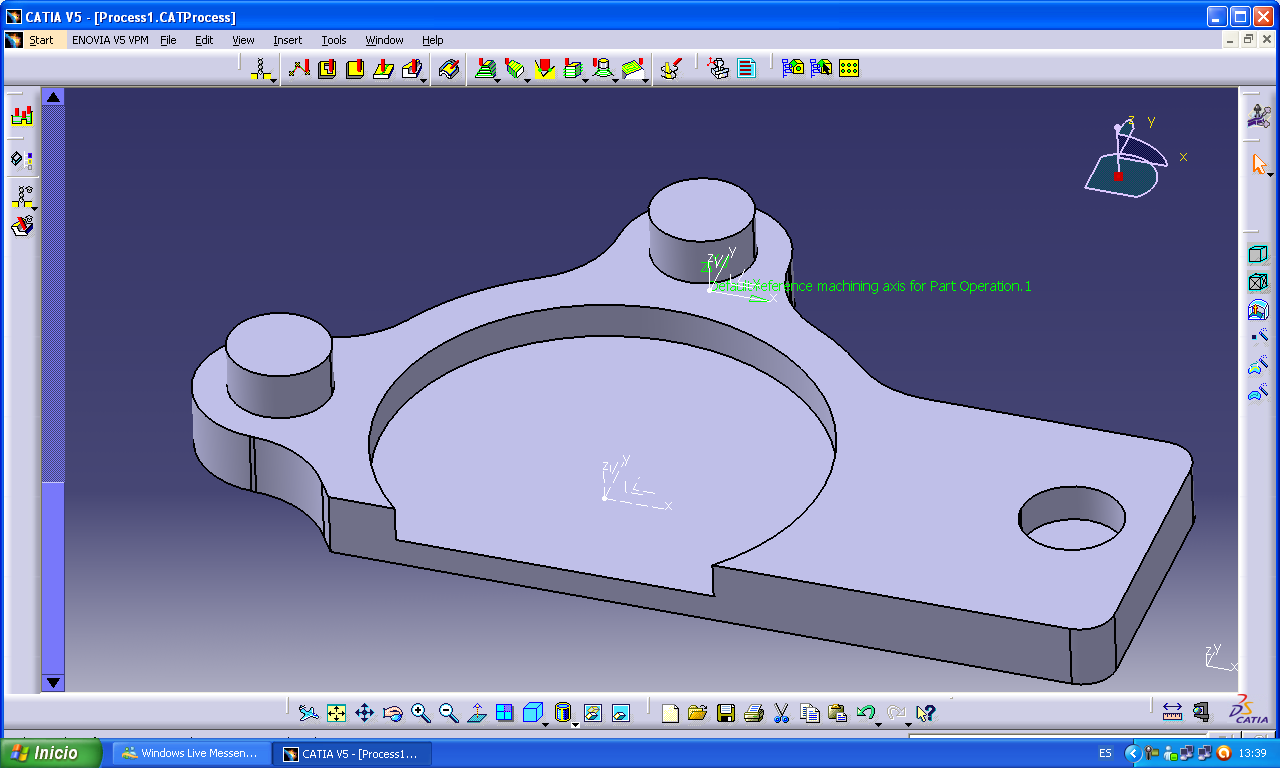Viewport: 1280px width, 768px height.
Task: Open the Help menu
Action: pyautogui.click(x=432, y=40)
